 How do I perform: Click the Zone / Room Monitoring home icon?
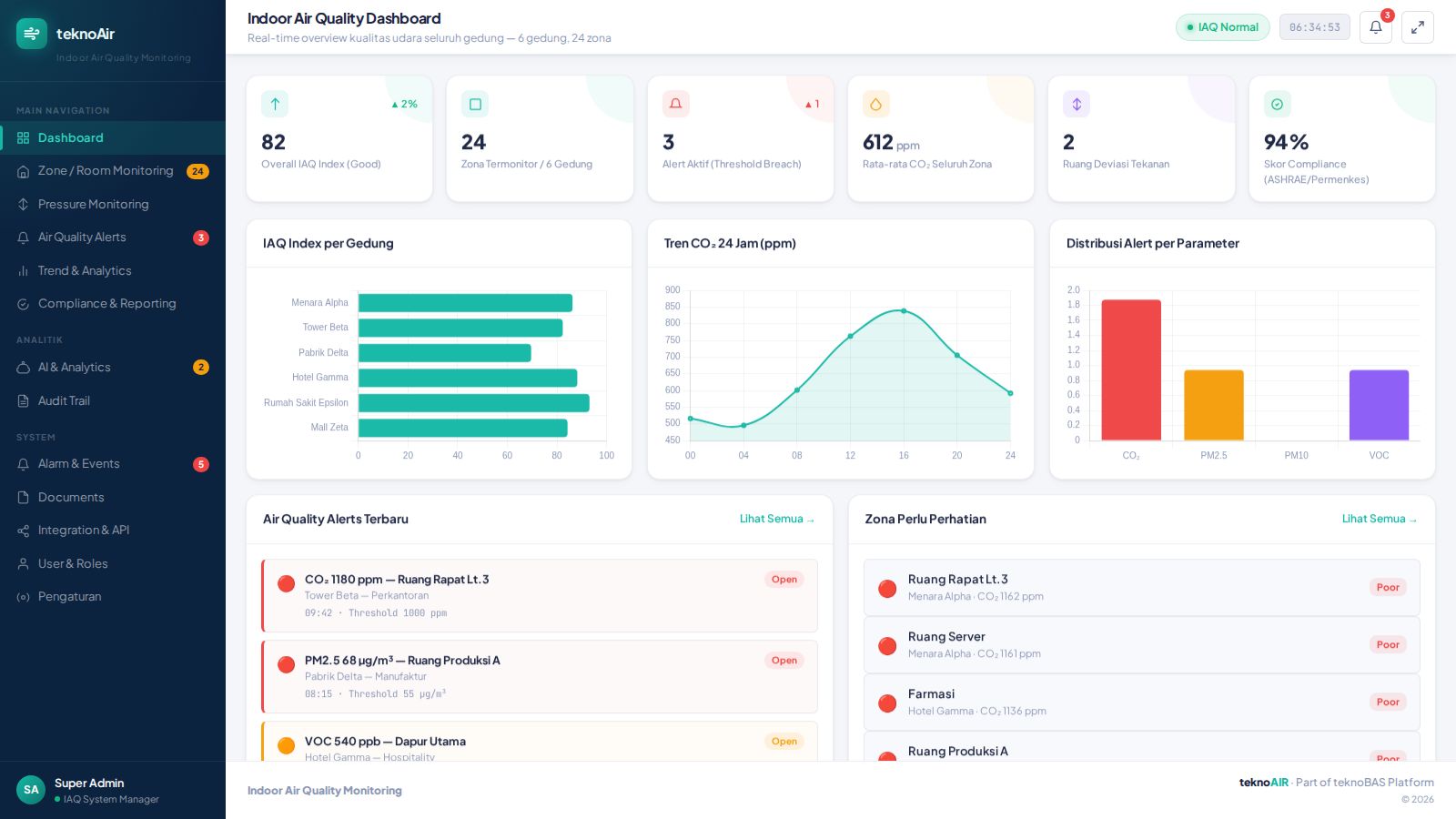coord(24,171)
